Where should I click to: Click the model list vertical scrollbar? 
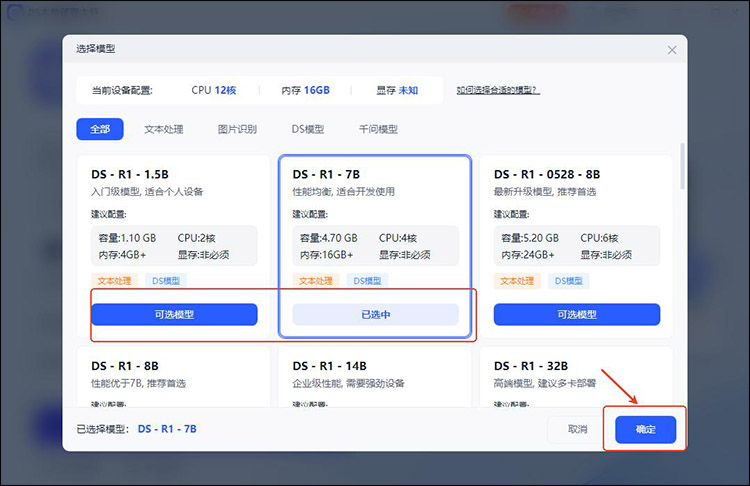click(682, 166)
